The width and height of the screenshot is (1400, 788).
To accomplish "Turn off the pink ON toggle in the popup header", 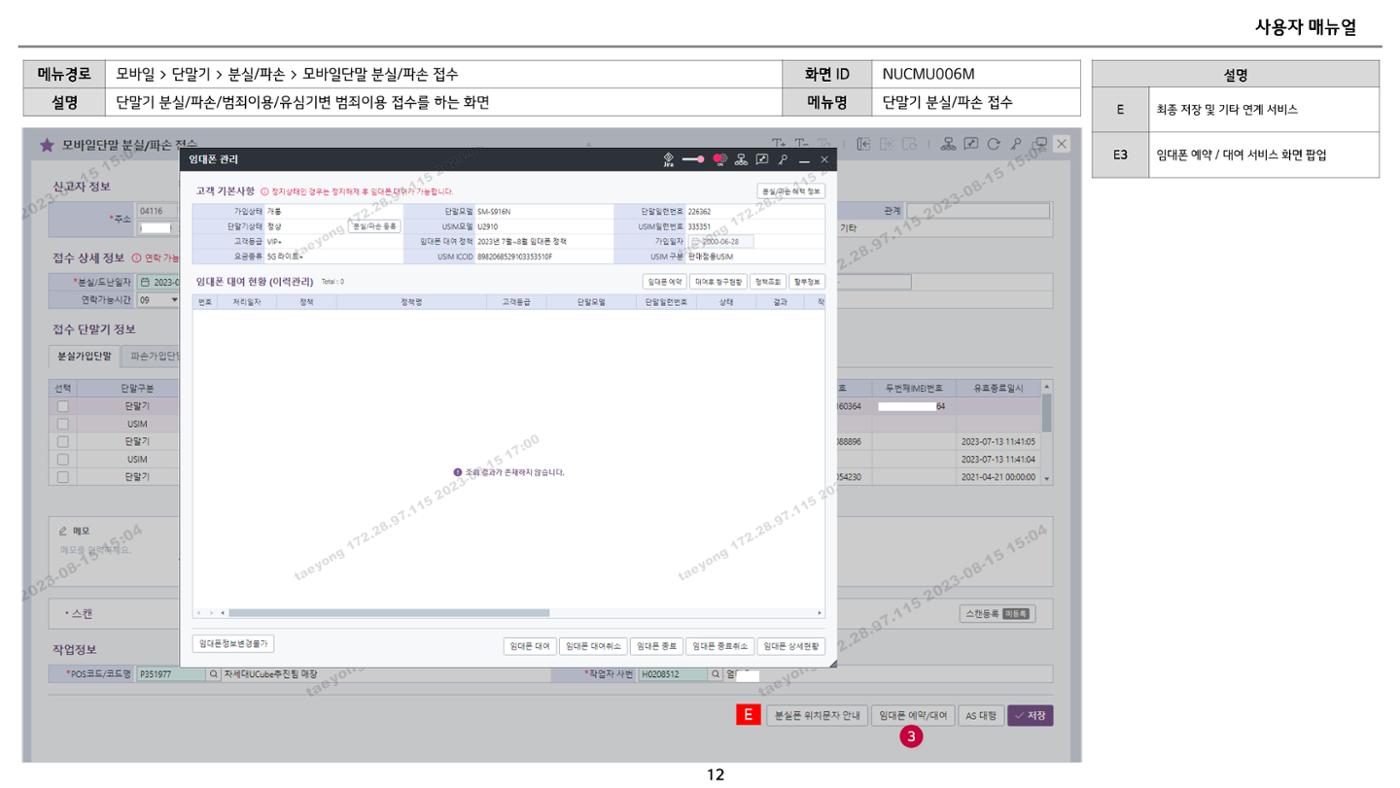I will pos(720,160).
